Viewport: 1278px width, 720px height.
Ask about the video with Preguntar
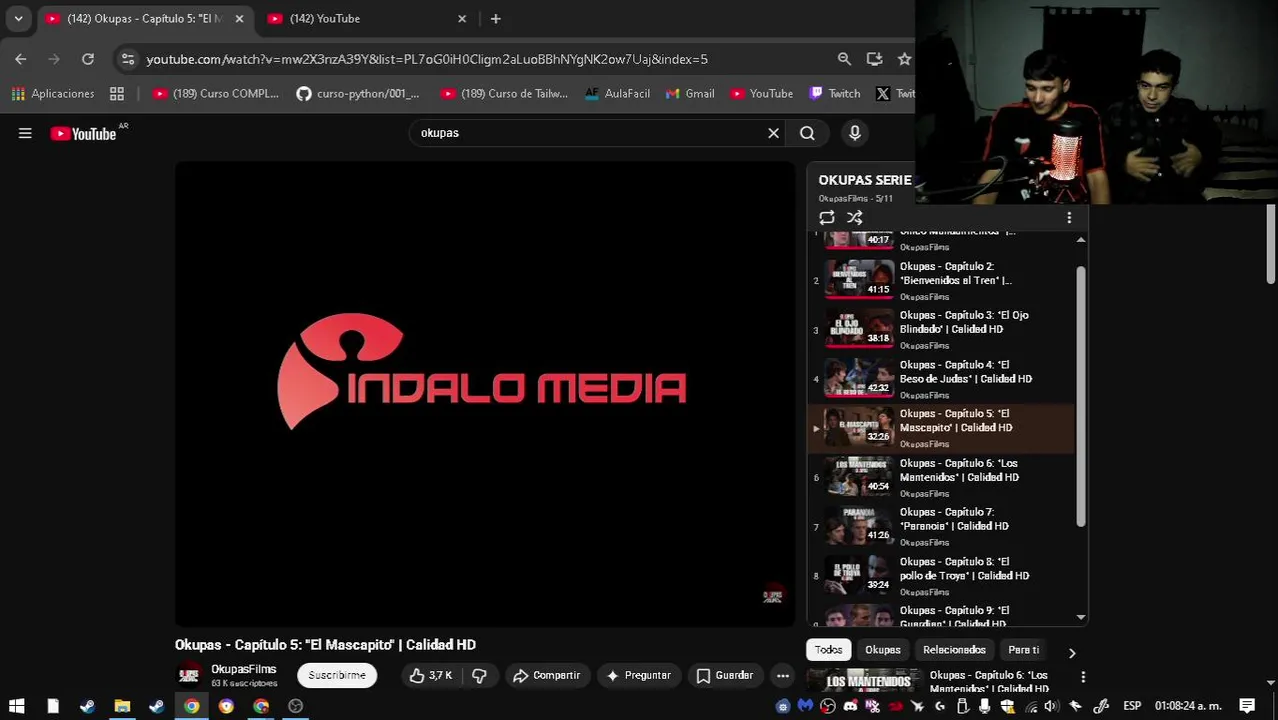point(638,676)
